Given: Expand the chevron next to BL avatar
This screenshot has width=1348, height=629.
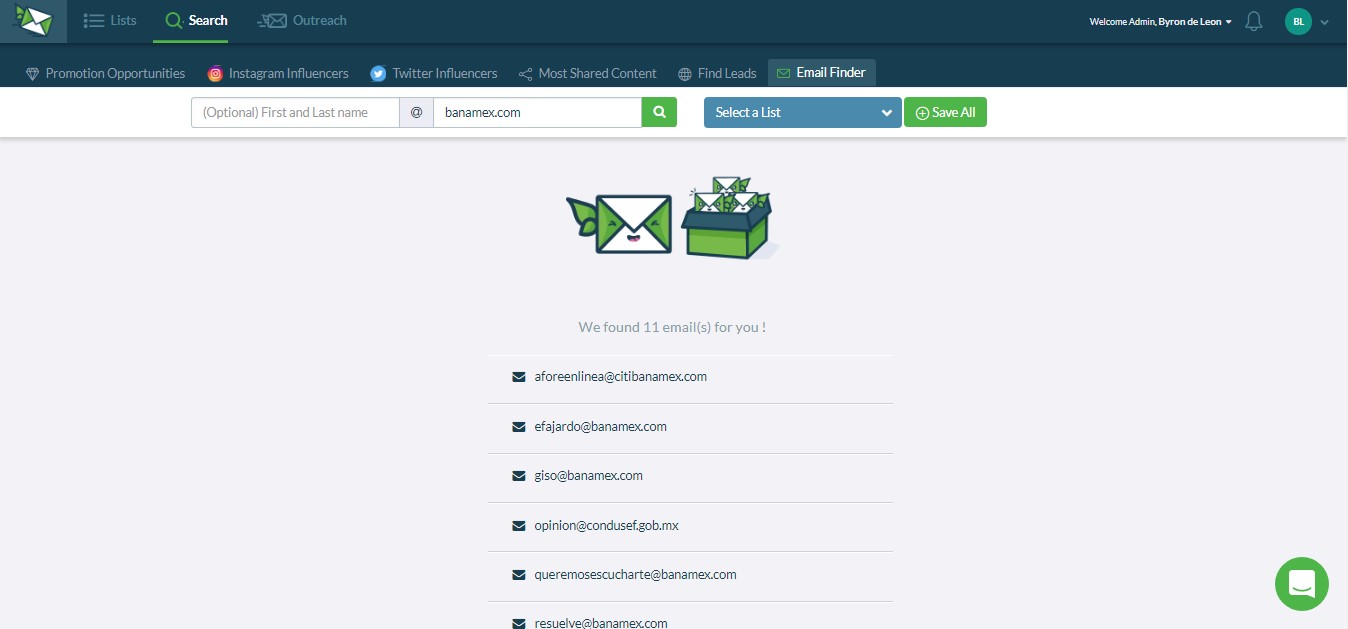Looking at the screenshot, I should tap(1325, 22).
